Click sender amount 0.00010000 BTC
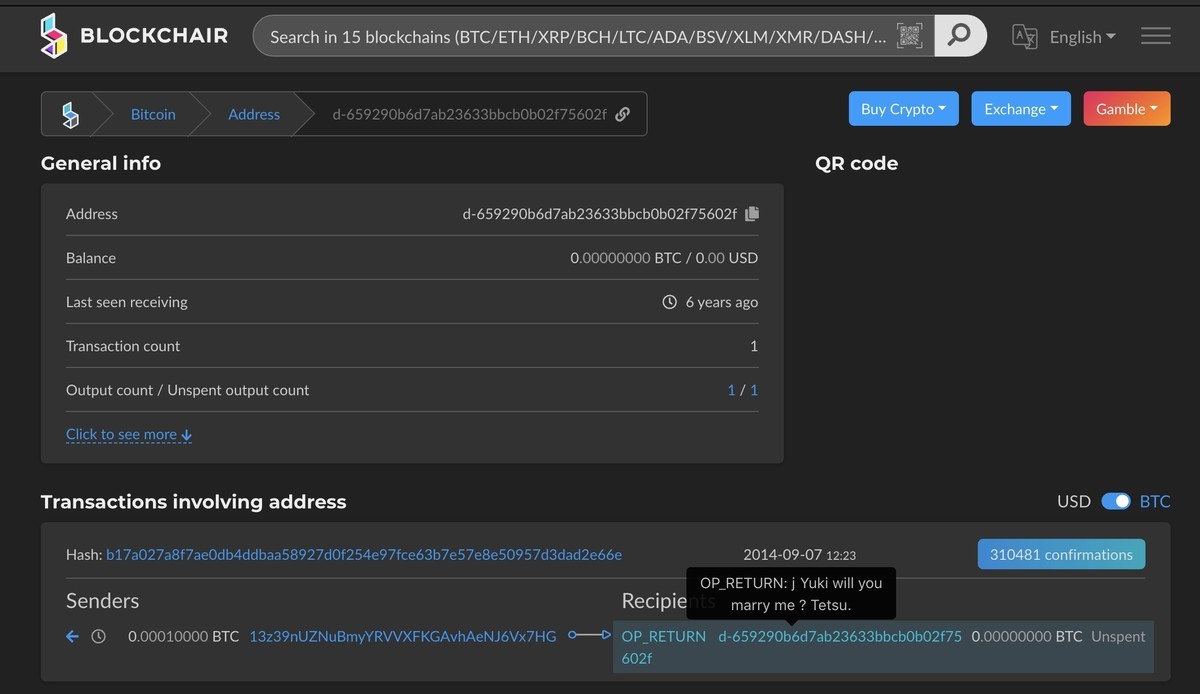 coord(184,636)
